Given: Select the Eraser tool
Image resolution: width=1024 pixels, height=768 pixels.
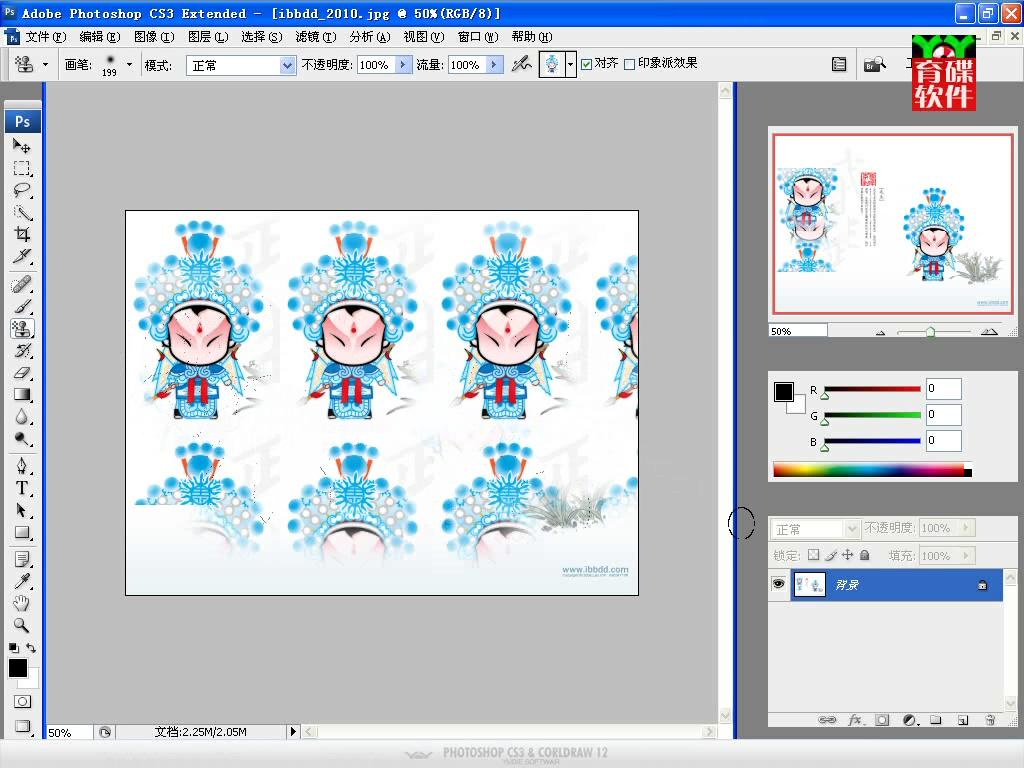Looking at the screenshot, I should pyautogui.click(x=22, y=373).
